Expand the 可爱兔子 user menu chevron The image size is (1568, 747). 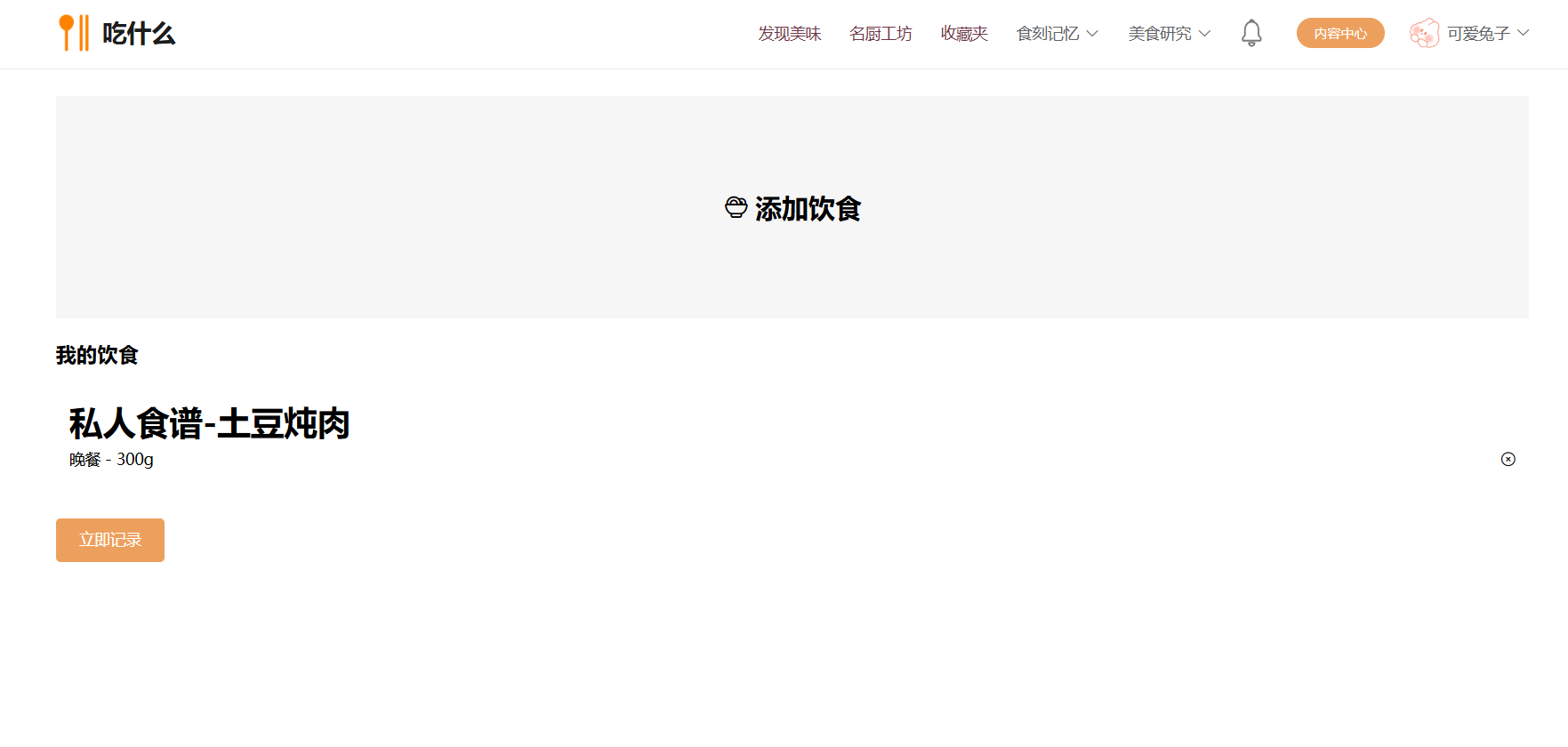tap(1523, 33)
